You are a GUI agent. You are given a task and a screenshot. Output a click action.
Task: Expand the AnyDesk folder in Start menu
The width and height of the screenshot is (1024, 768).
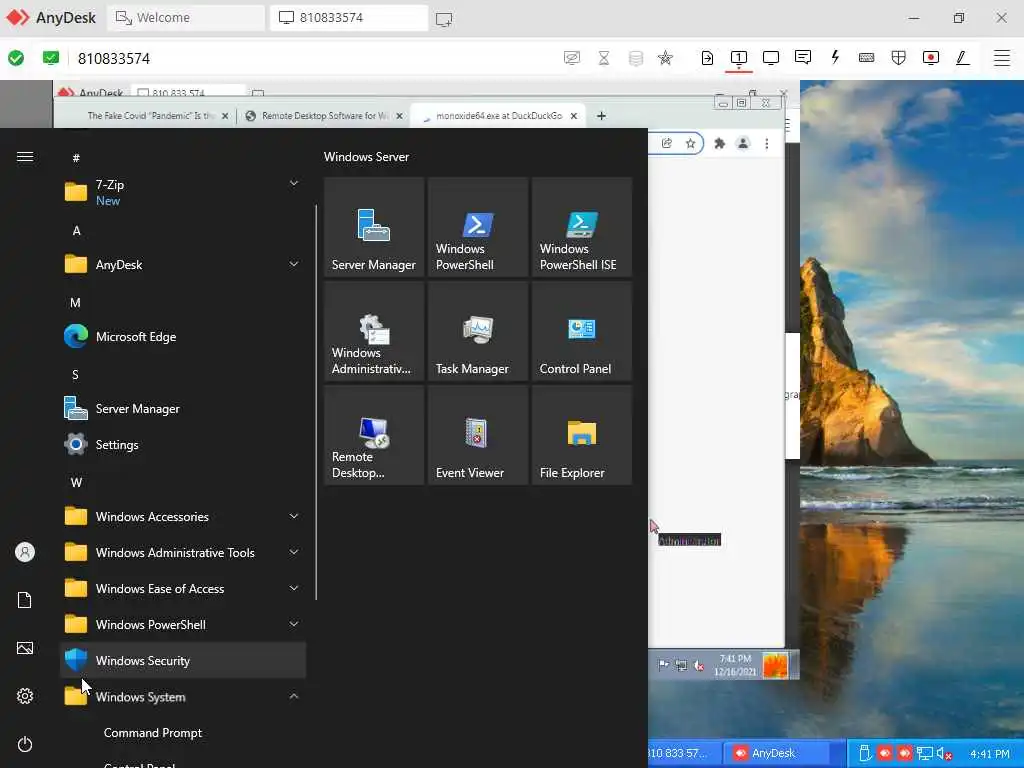[183, 264]
